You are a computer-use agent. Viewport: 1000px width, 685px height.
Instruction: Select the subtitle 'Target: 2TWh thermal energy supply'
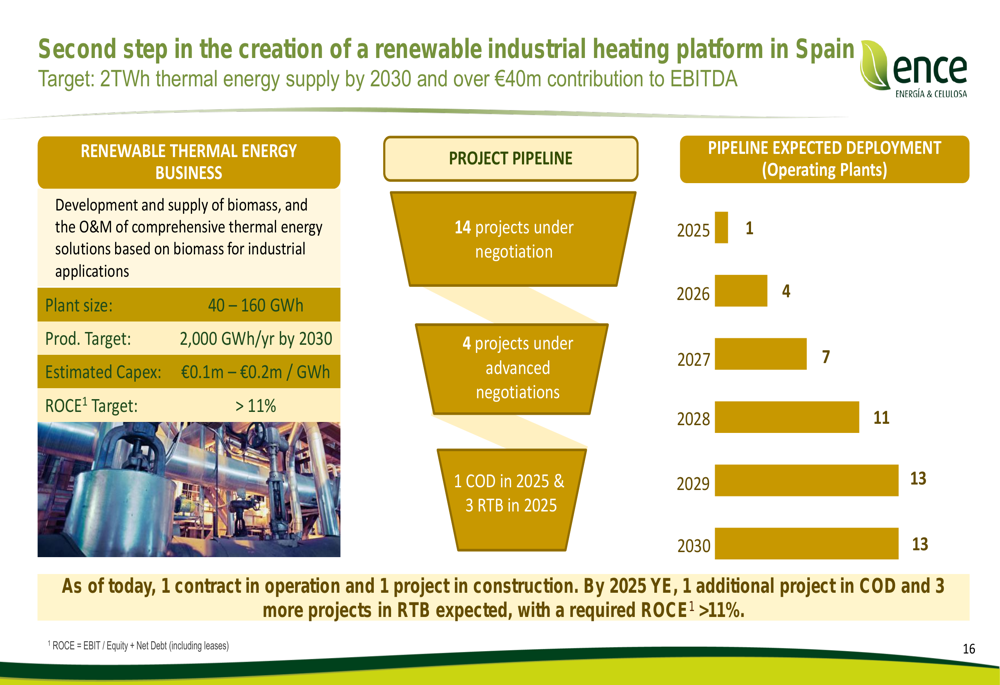[387, 79]
